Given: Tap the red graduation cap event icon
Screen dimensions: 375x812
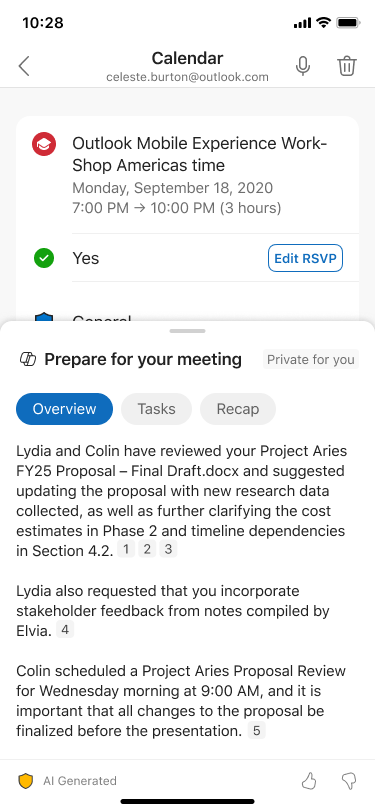Looking at the screenshot, I should [44, 144].
